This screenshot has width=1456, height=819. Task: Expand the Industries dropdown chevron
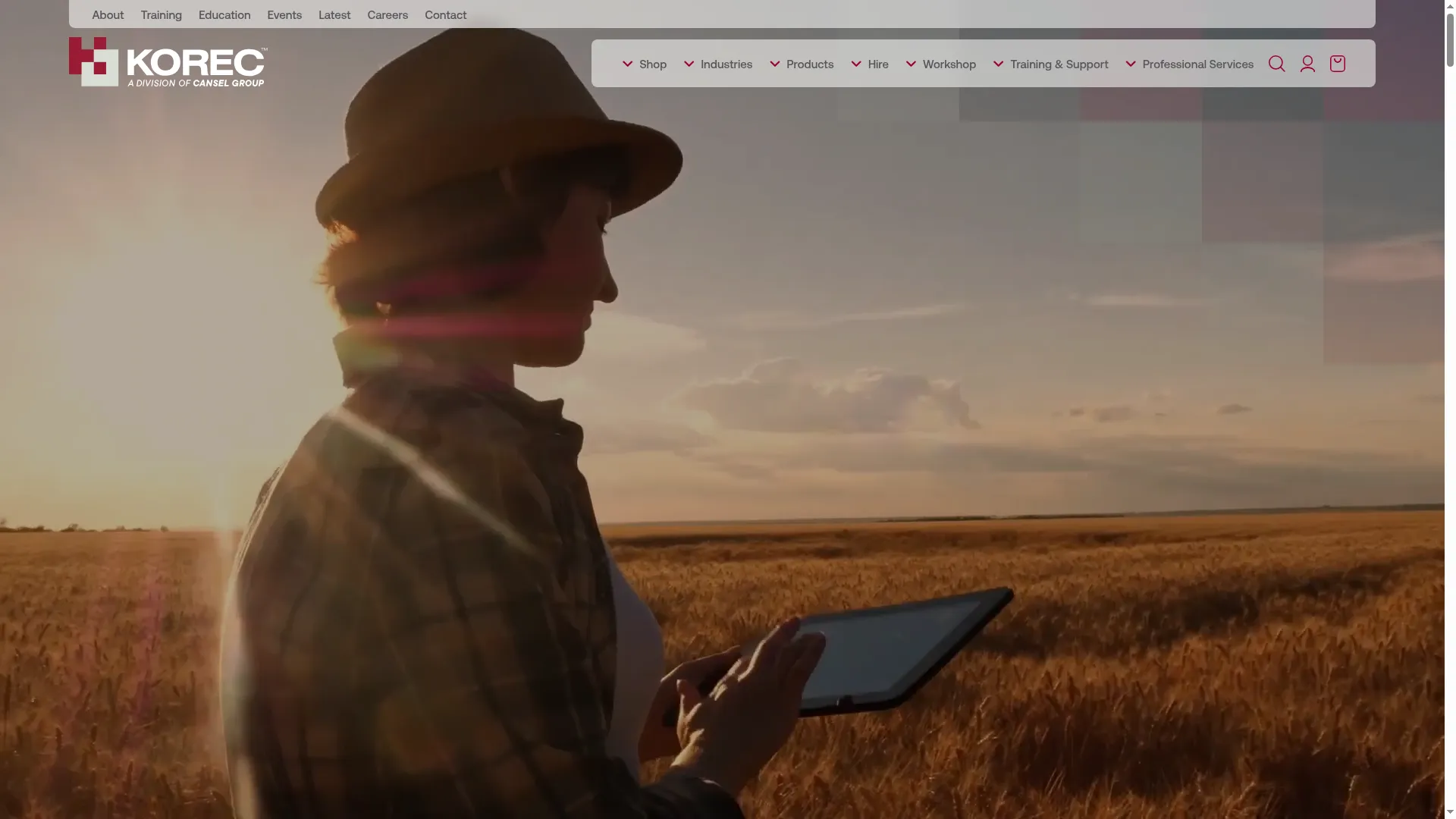point(689,64)
